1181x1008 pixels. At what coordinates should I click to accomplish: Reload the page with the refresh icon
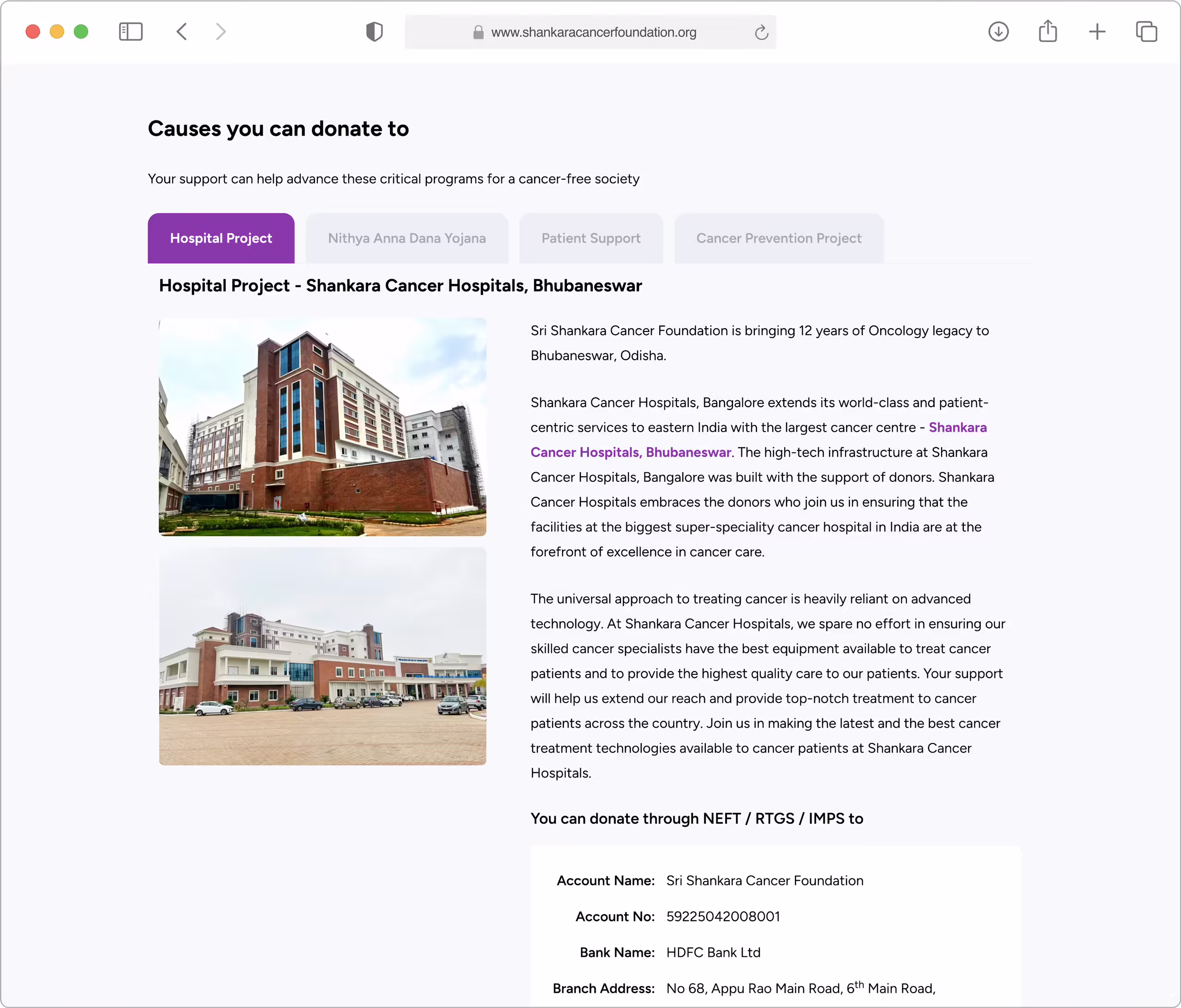[762, 32]
